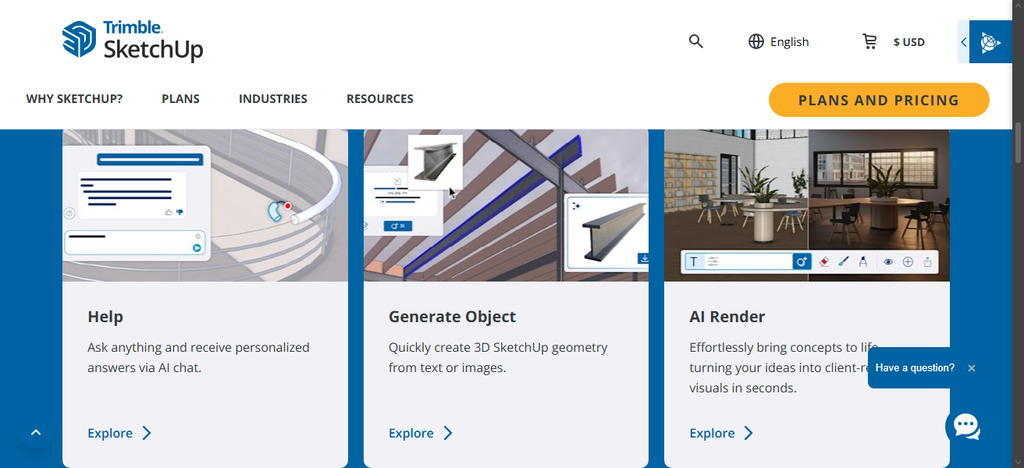This screenshot has height=468, width=1024.
Task: Change the $ USD currency
Action: 909,42
